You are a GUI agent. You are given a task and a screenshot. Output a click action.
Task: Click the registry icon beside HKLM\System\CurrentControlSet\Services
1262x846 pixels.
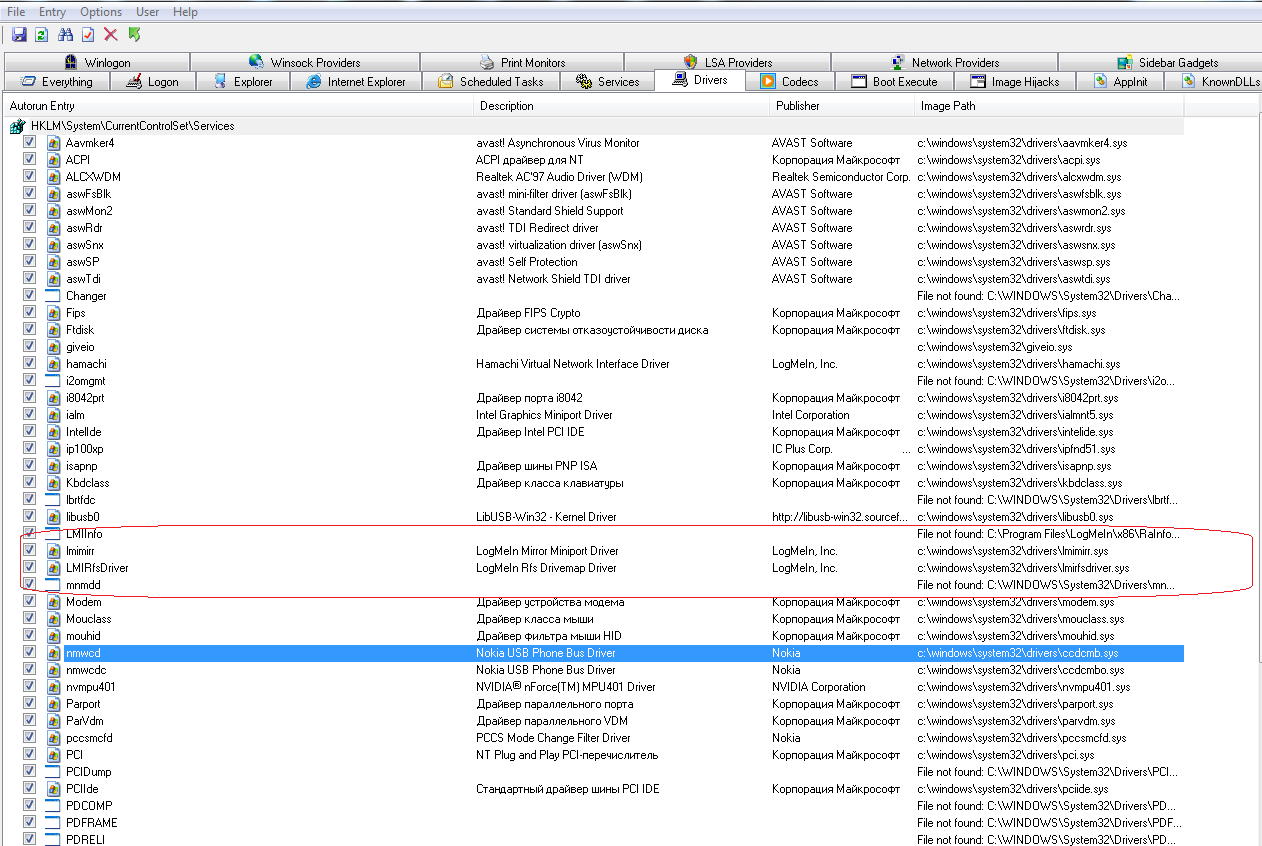click(x=17, y=126)
